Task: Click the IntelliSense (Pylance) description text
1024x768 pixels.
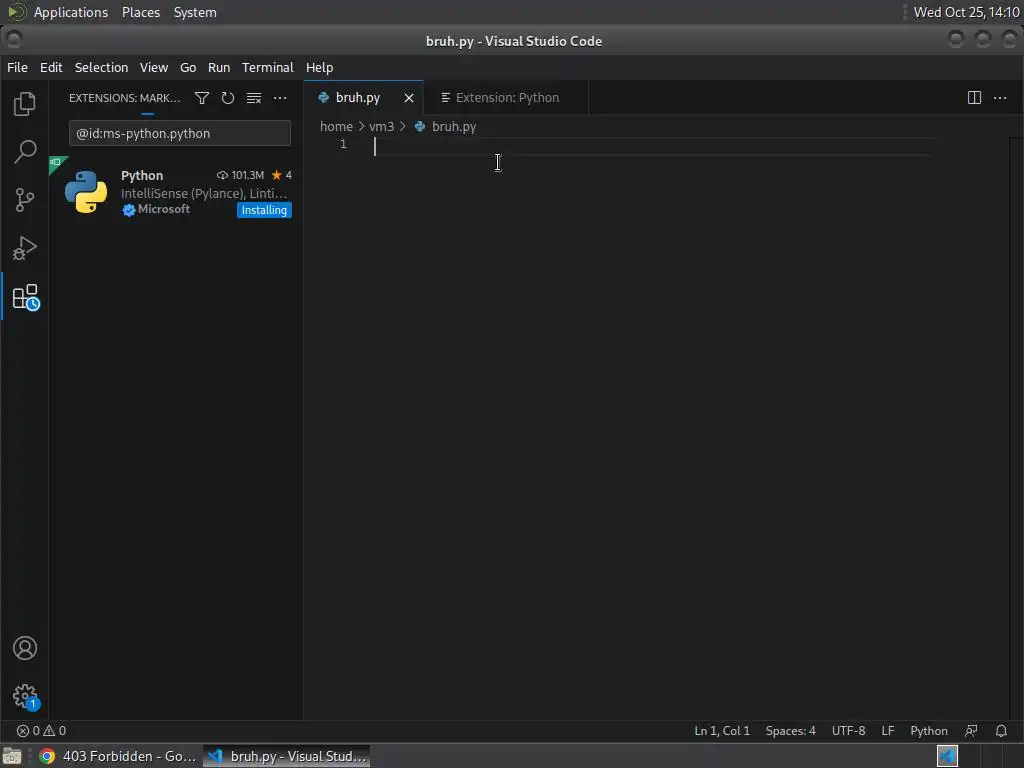Action: (x=204, y=193)
